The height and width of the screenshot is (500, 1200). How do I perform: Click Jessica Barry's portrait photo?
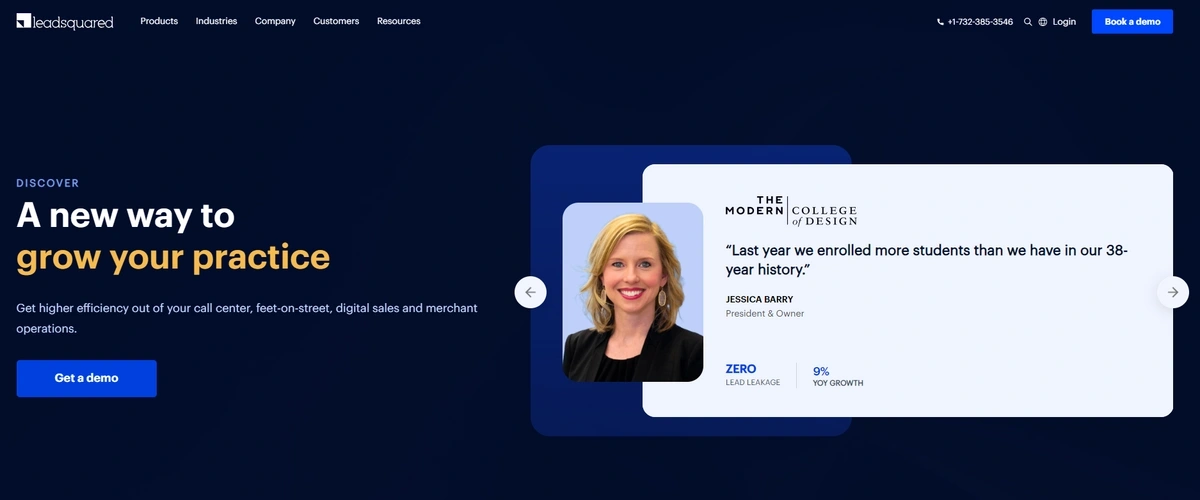point(633,292)
